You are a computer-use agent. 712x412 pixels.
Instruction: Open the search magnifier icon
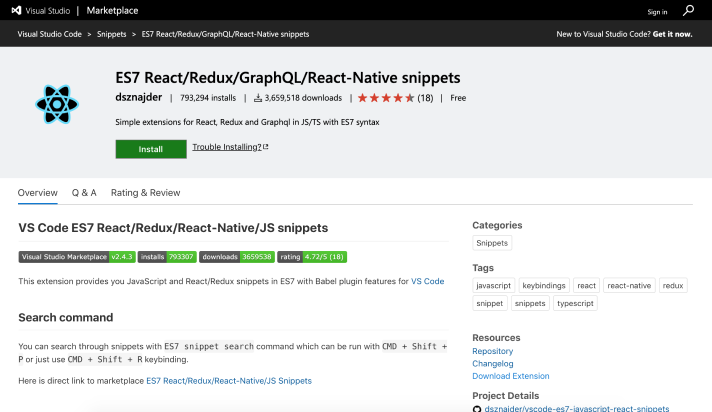pos(688,10)
